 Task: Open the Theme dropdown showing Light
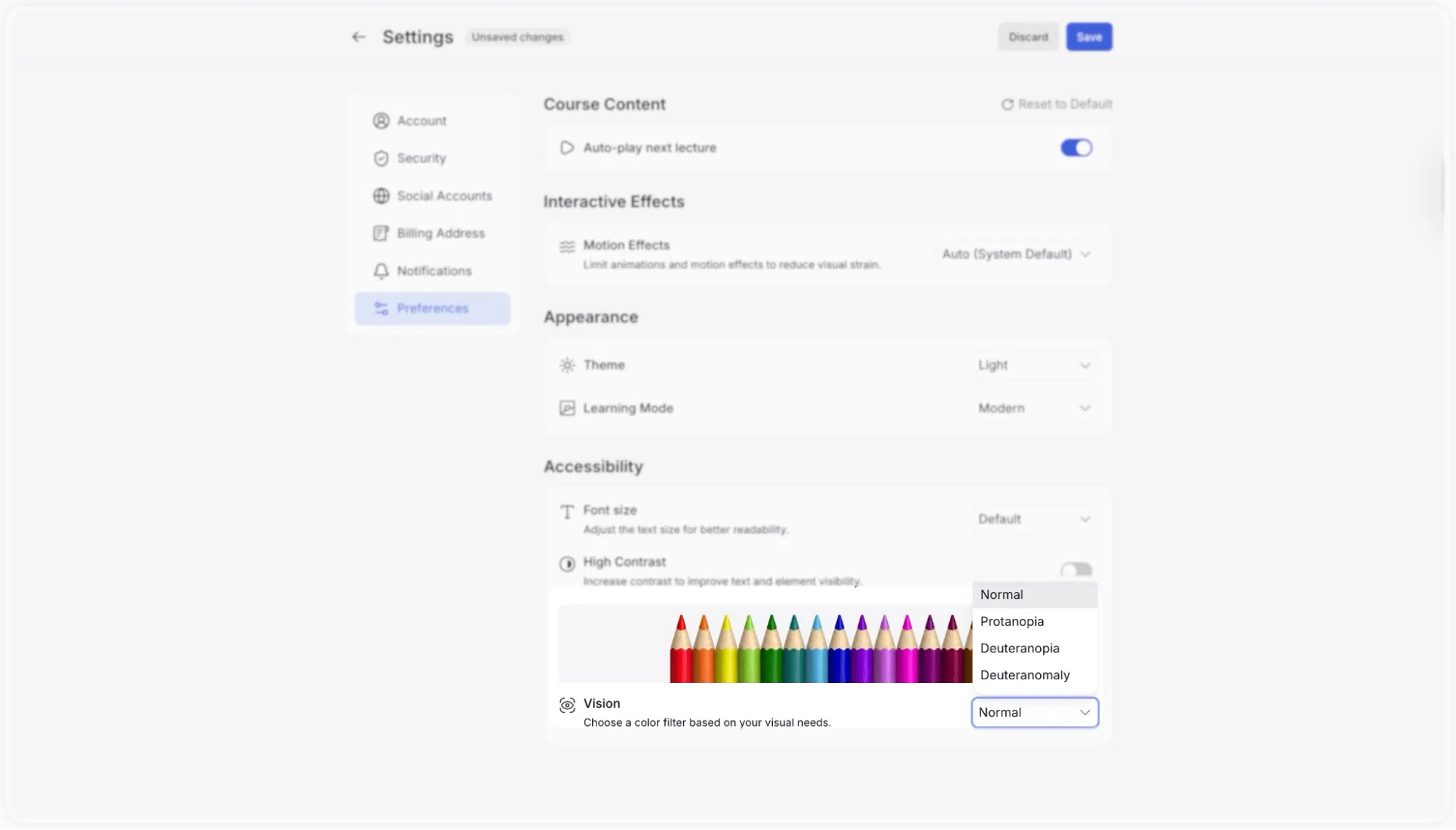coord(1034,365)
